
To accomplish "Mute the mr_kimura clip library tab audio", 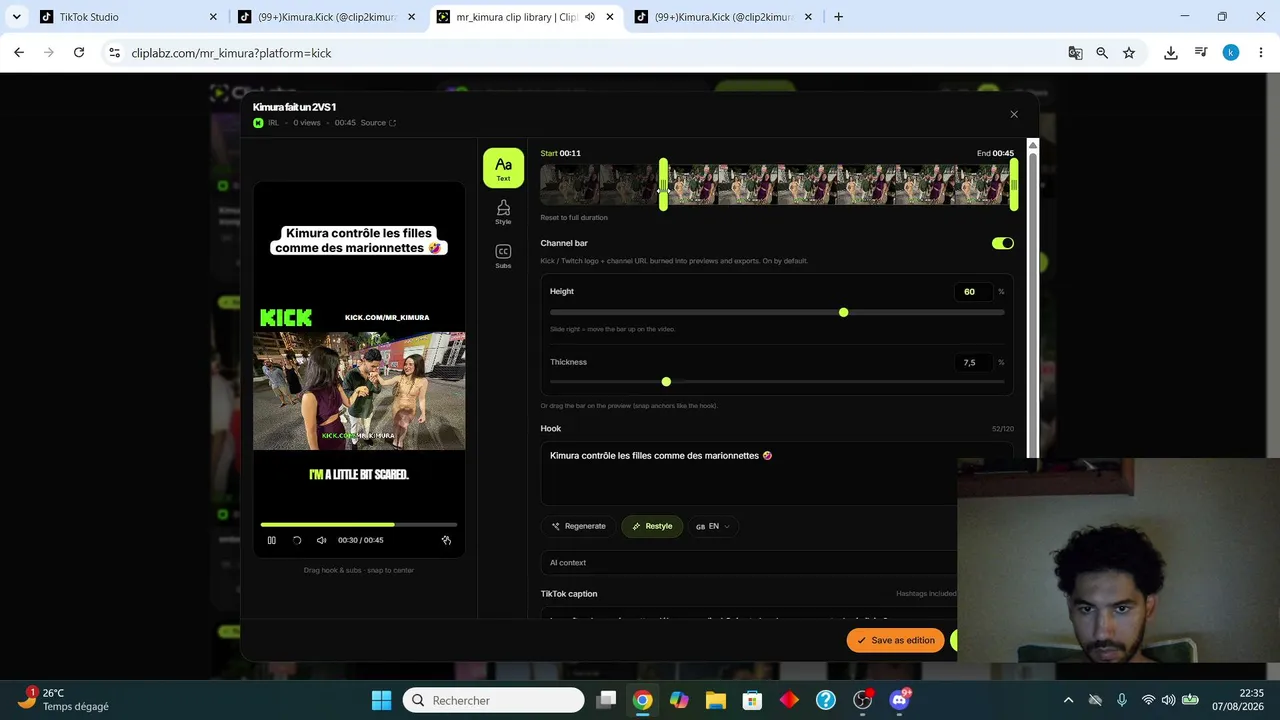I will pyautogui.click(x=590, y=17).
